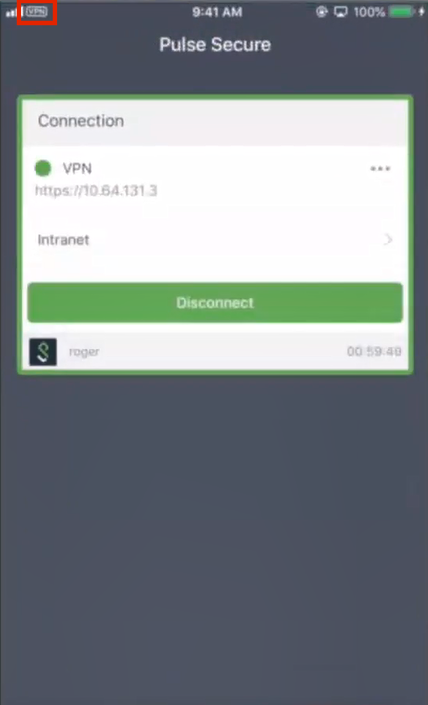Tap the roger username label

84,352
